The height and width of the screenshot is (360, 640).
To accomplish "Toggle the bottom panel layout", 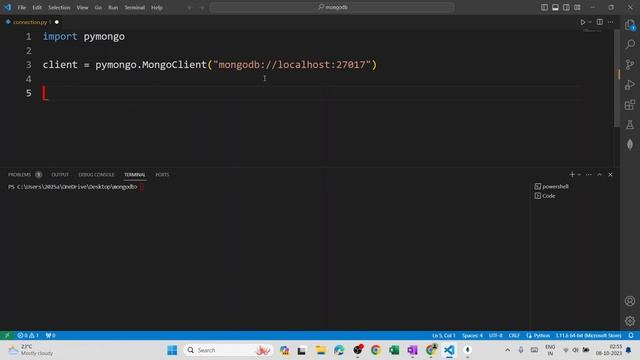I will tap(555, 7).
